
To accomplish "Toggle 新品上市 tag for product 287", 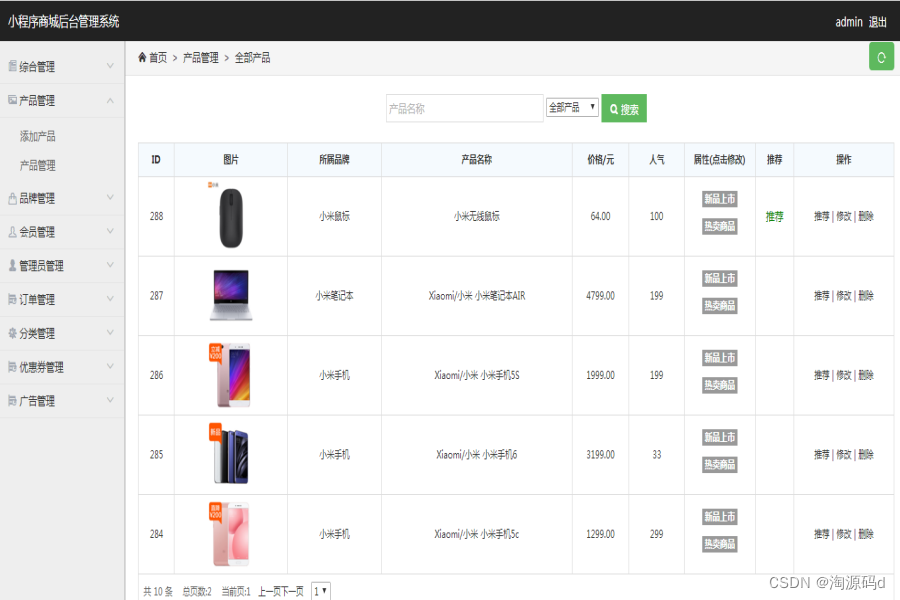I will (x=720, y=278).
